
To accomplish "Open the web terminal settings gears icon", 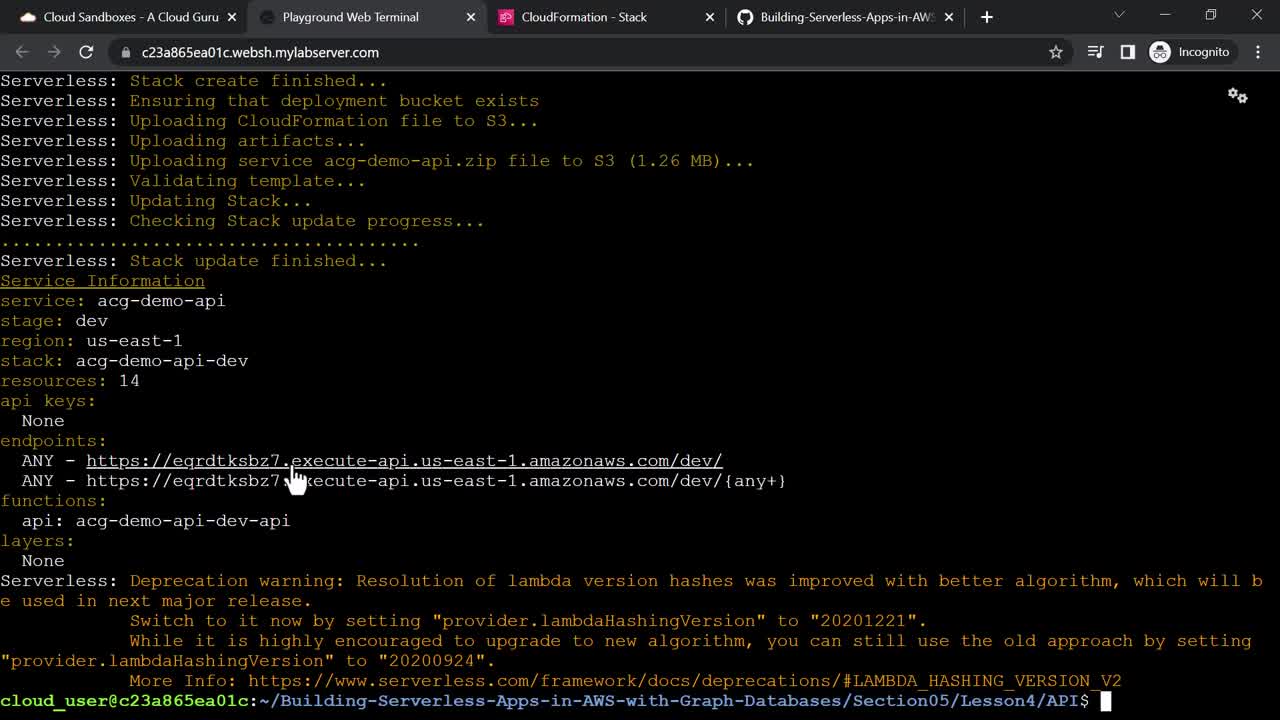I will (x=1238, y=95).
